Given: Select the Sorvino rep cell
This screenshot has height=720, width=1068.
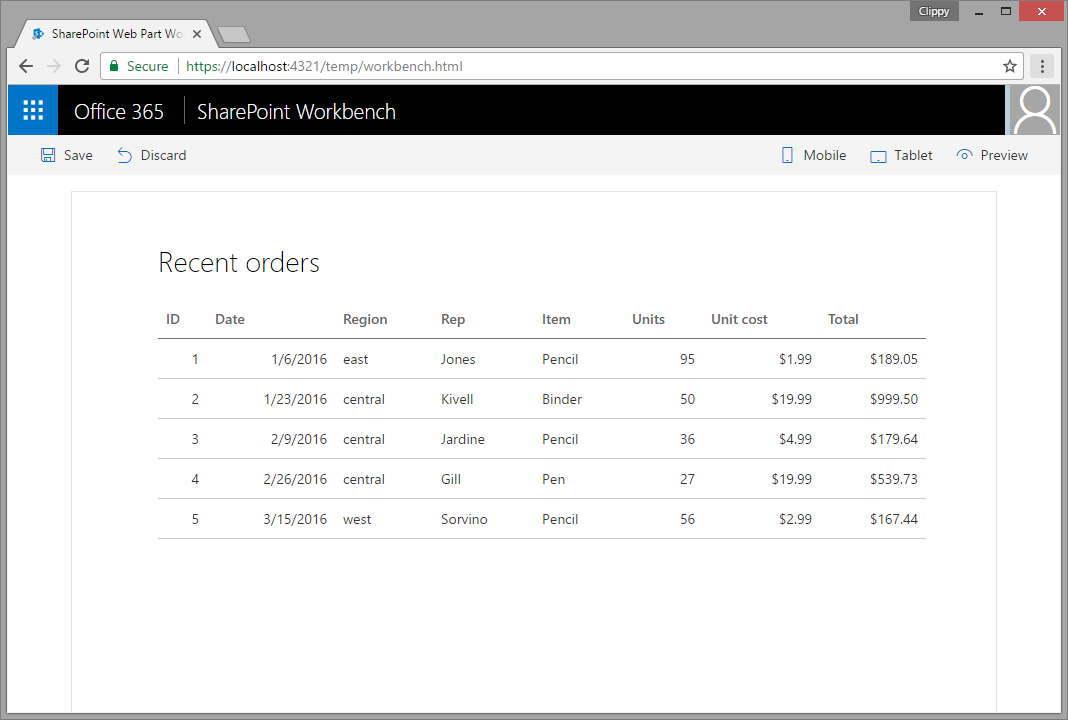Looking at the screenshot, I should click(464, 519).
